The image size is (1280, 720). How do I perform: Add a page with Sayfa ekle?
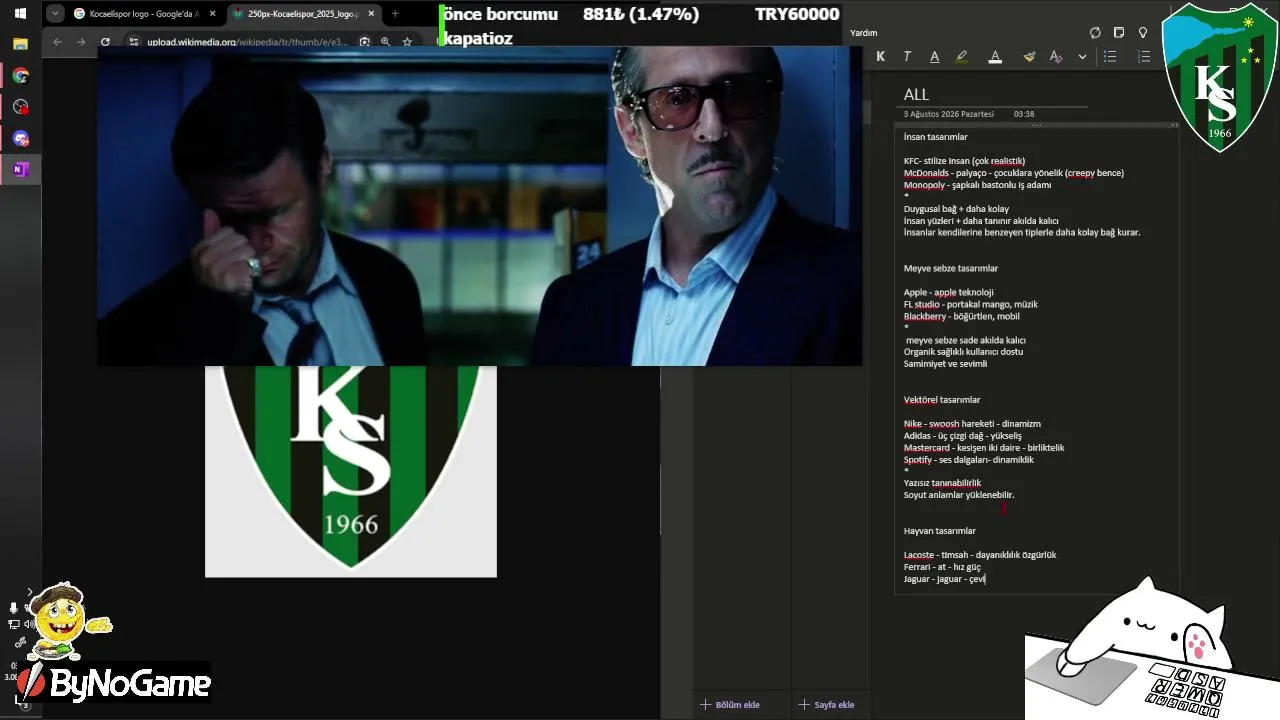[x=827, y=705]
